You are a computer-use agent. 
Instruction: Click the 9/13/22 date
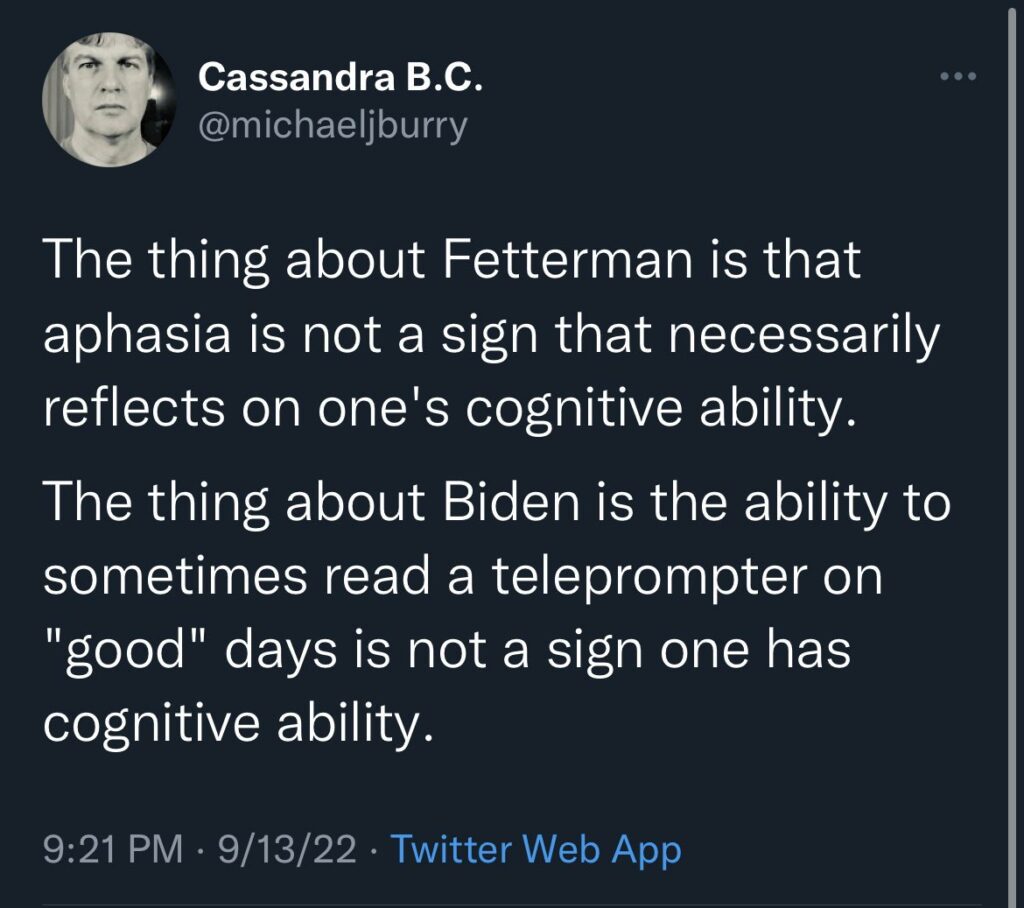point(288,849)
